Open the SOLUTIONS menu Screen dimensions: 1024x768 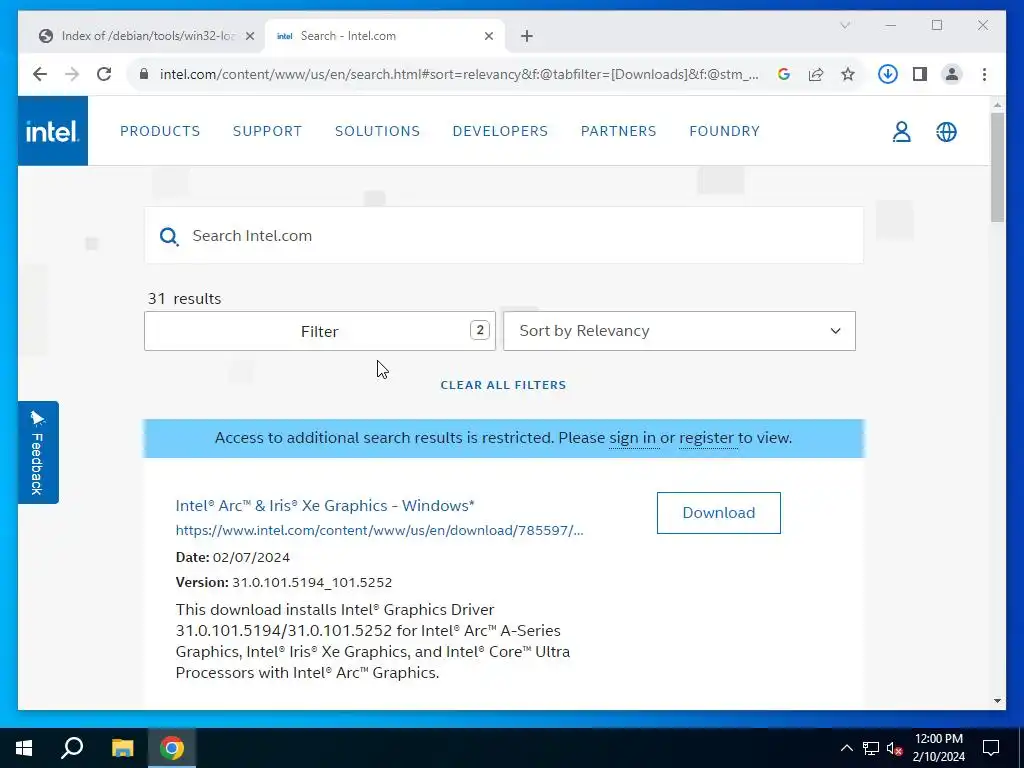point(377,131)
